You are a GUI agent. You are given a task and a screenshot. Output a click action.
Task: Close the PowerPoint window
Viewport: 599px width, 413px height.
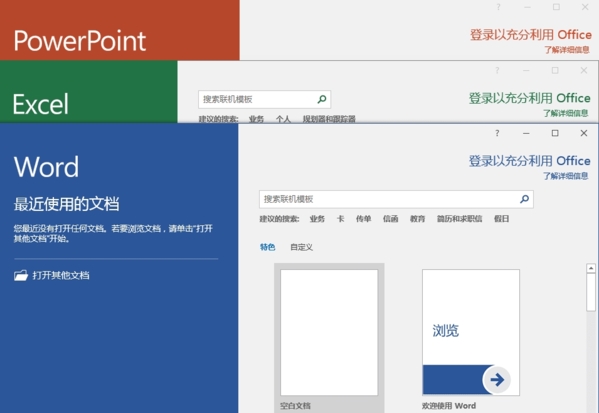click(585, 7)
